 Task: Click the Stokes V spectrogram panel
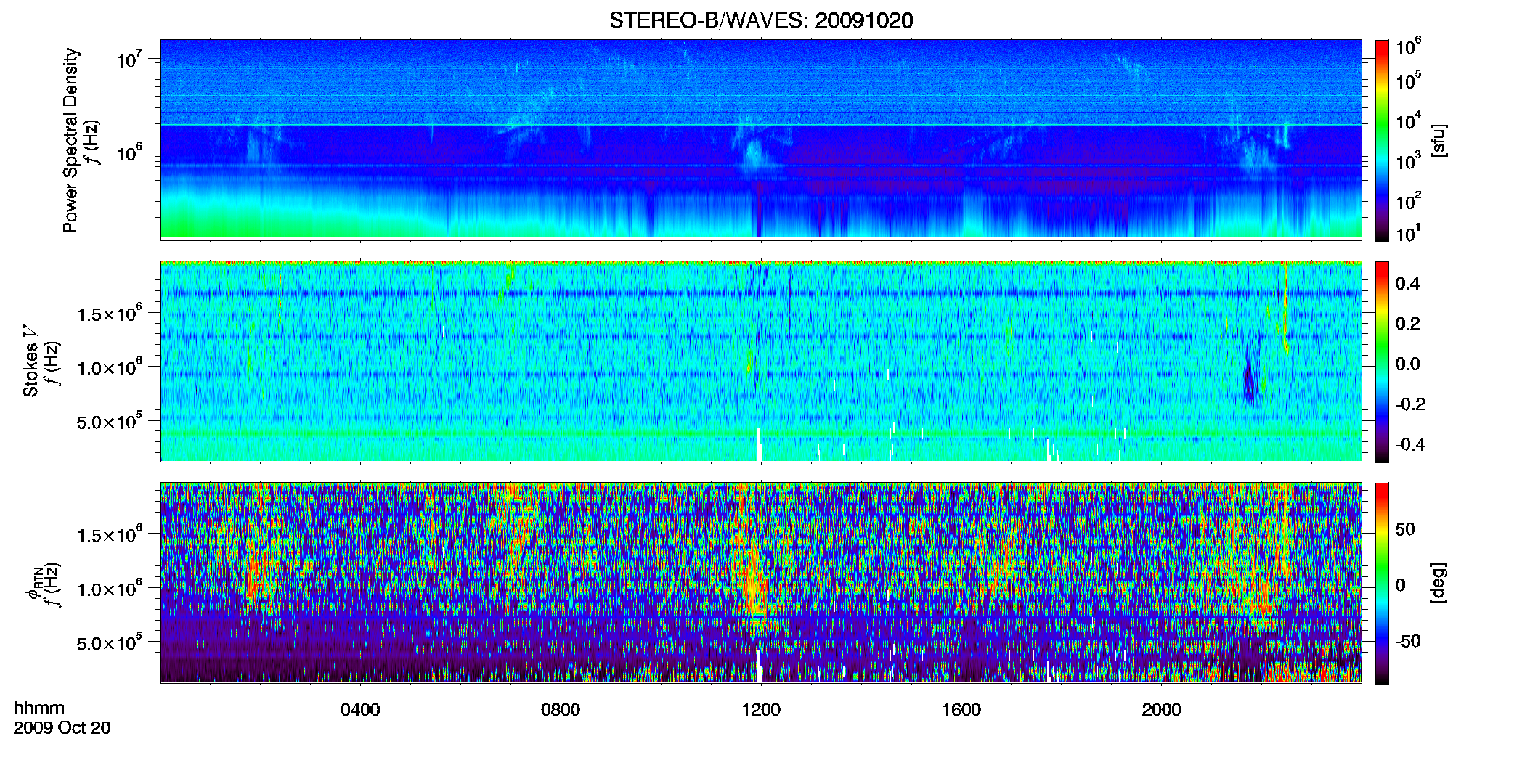coord(761,362)
